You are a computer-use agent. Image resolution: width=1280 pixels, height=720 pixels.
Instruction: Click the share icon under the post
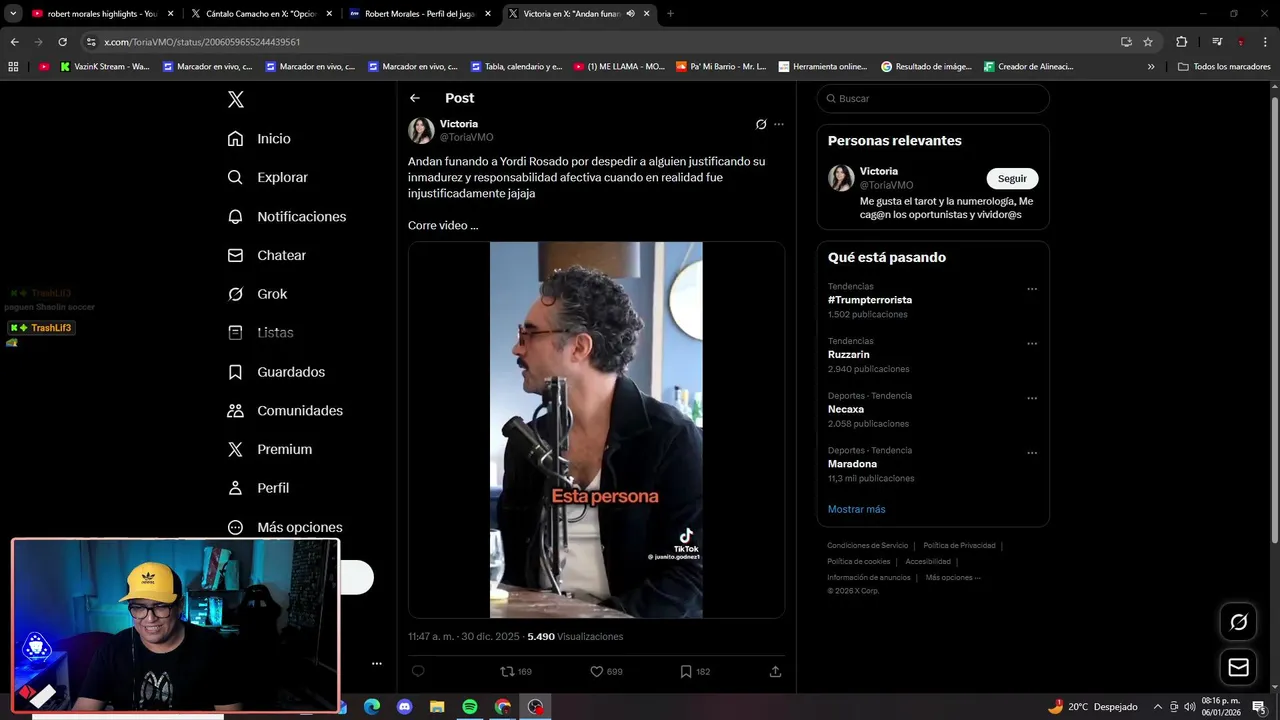pos(775,671)
